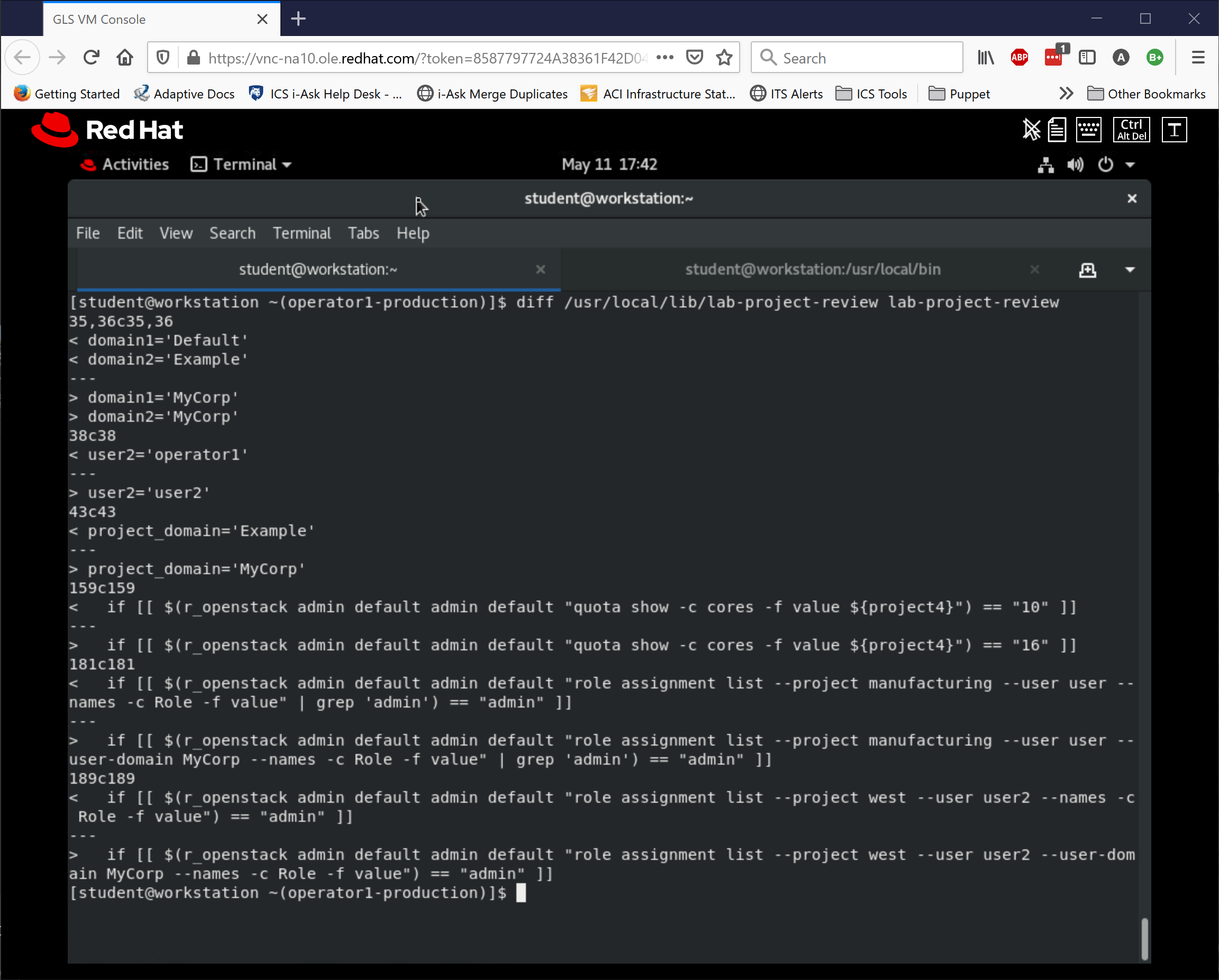
Task: Click the GNOME network status icon
Action: (x=1046, y=165)
